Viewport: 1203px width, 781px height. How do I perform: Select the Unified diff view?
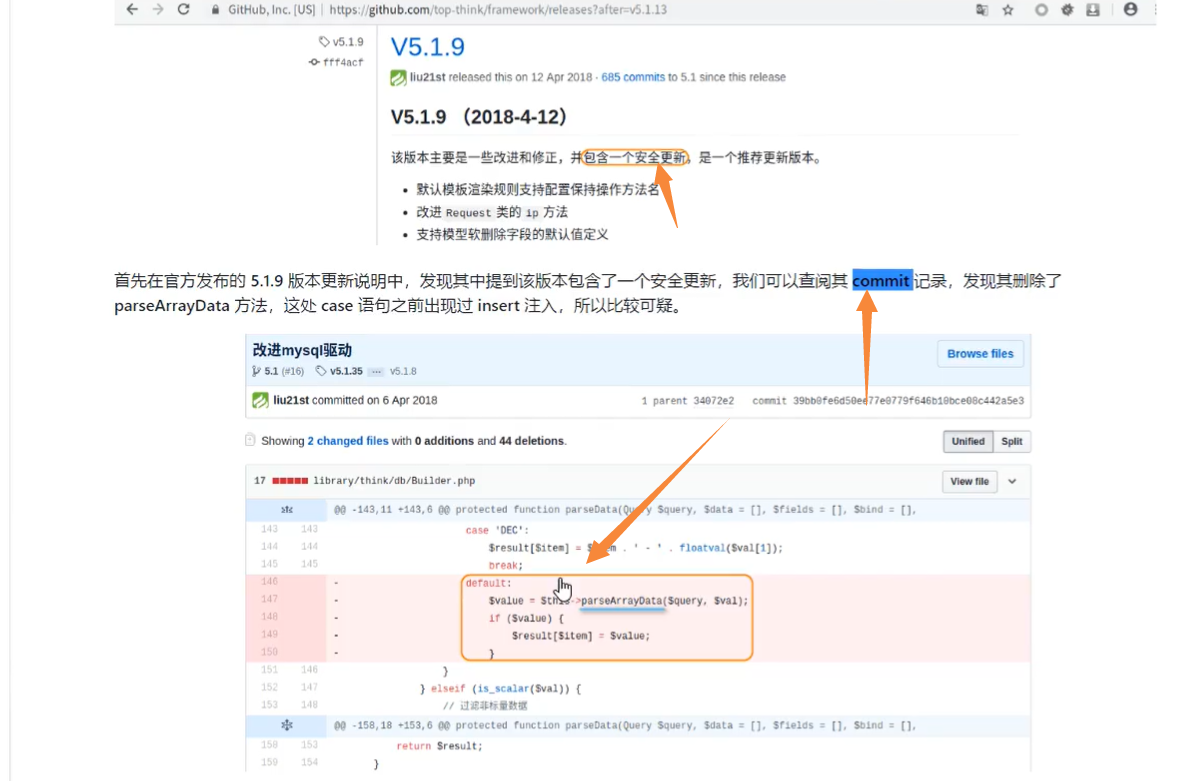(x=968, y=441)
